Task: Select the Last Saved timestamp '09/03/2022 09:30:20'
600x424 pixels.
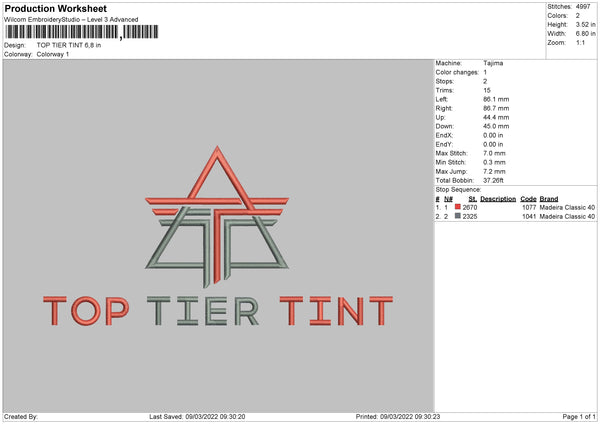Action: (215, 417)
